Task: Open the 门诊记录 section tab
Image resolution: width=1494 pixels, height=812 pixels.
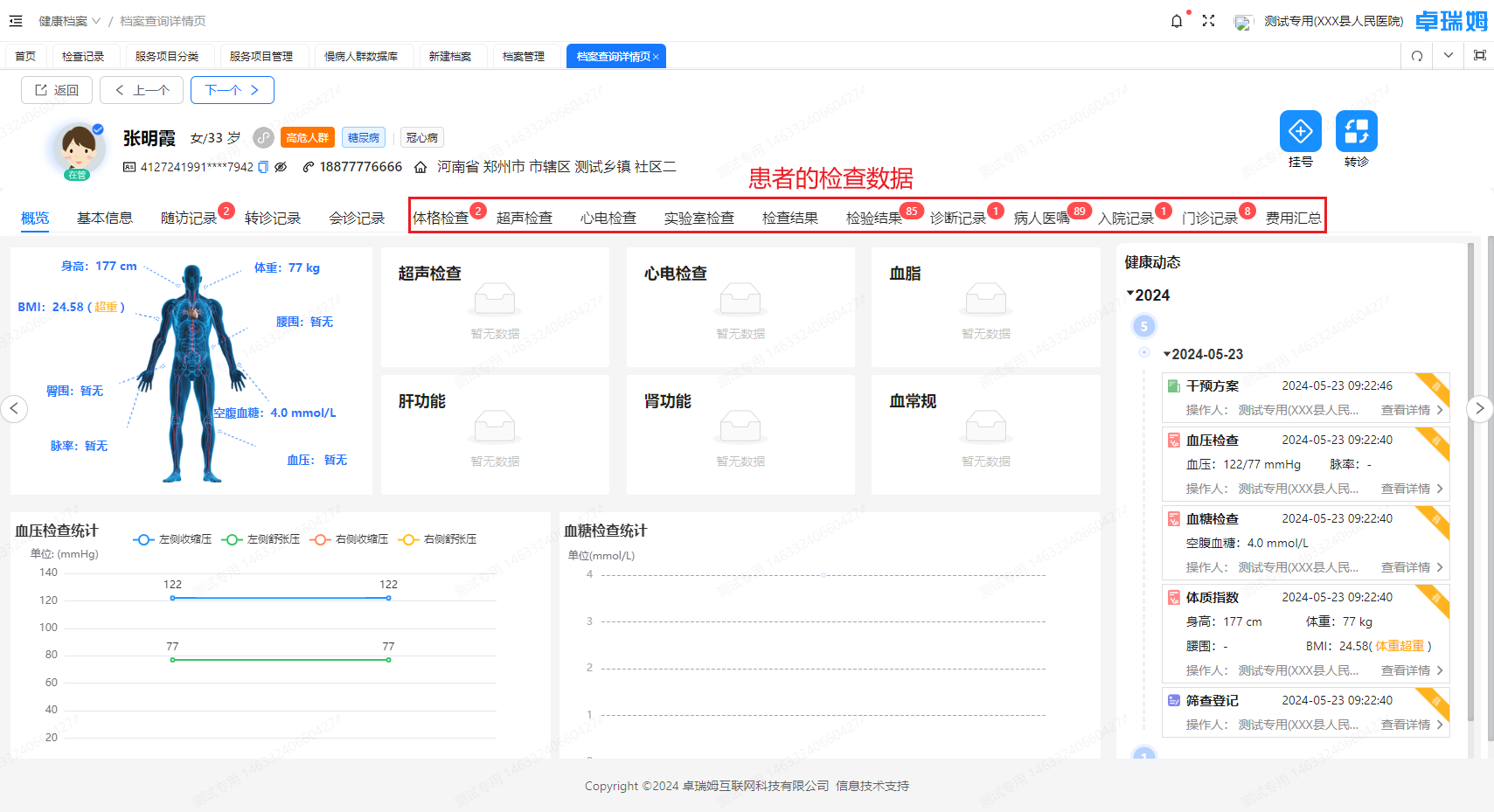Action: tap(1210, 218)
